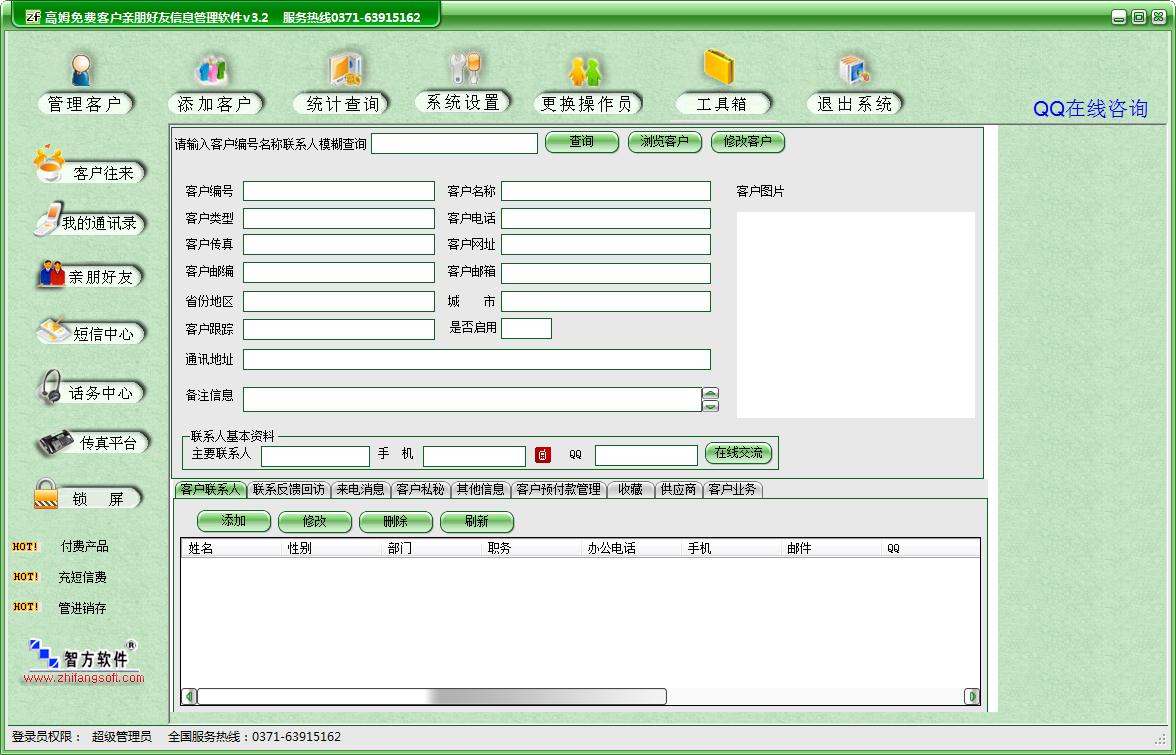Click the 添加客户 toolbar icon
Image resolution: width=1176 pixels, height=755 pixels.
(x=212, y=71)
